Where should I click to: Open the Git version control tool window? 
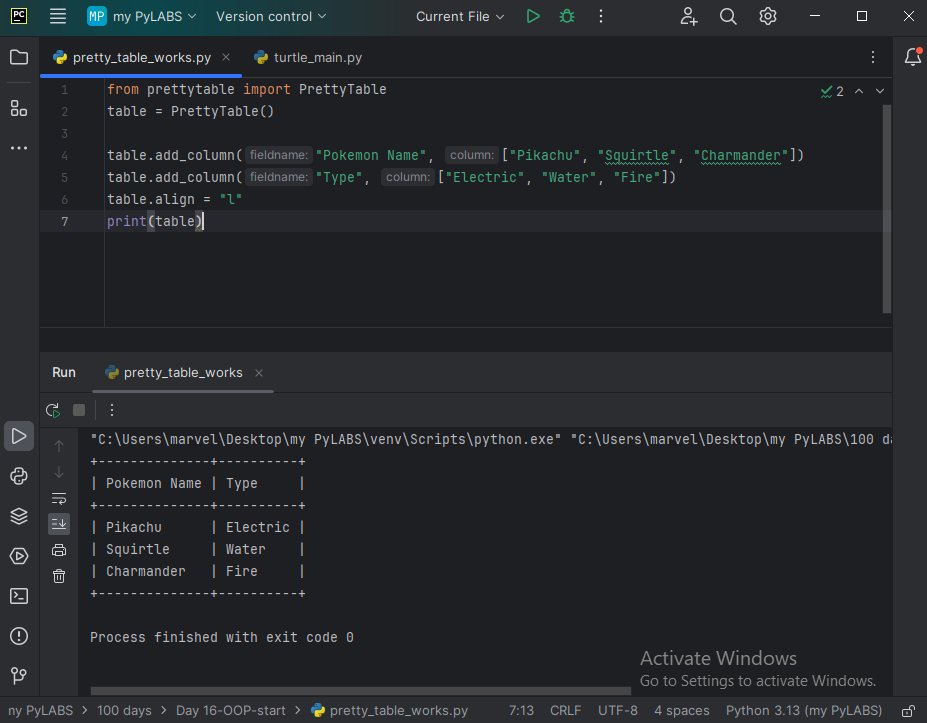click(19, 676)
